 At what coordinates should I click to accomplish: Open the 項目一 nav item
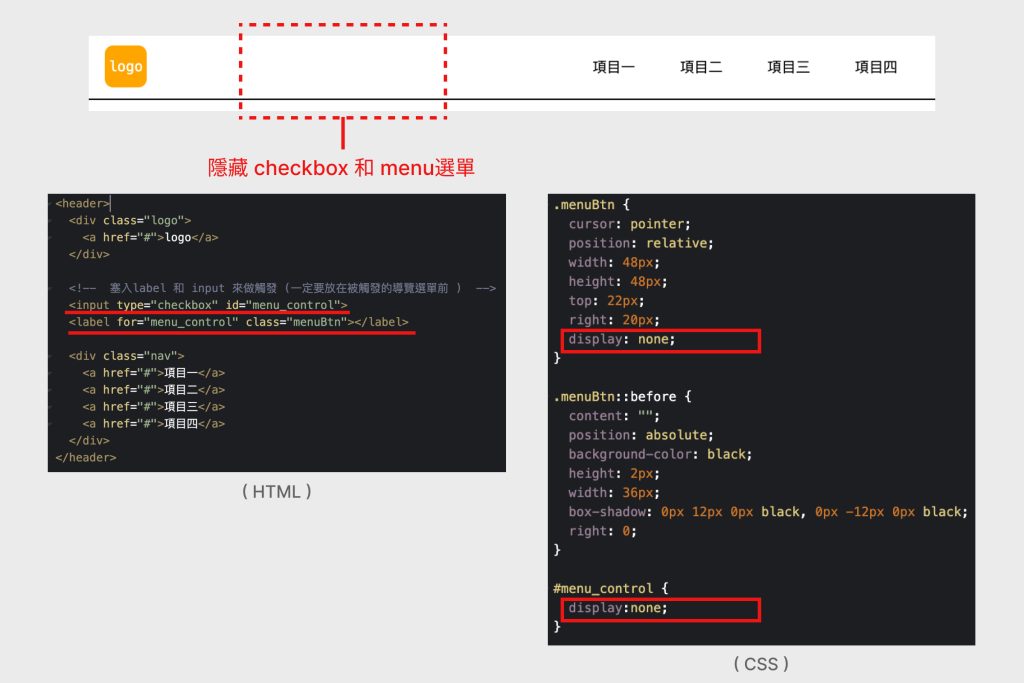[x=613, y=67]
